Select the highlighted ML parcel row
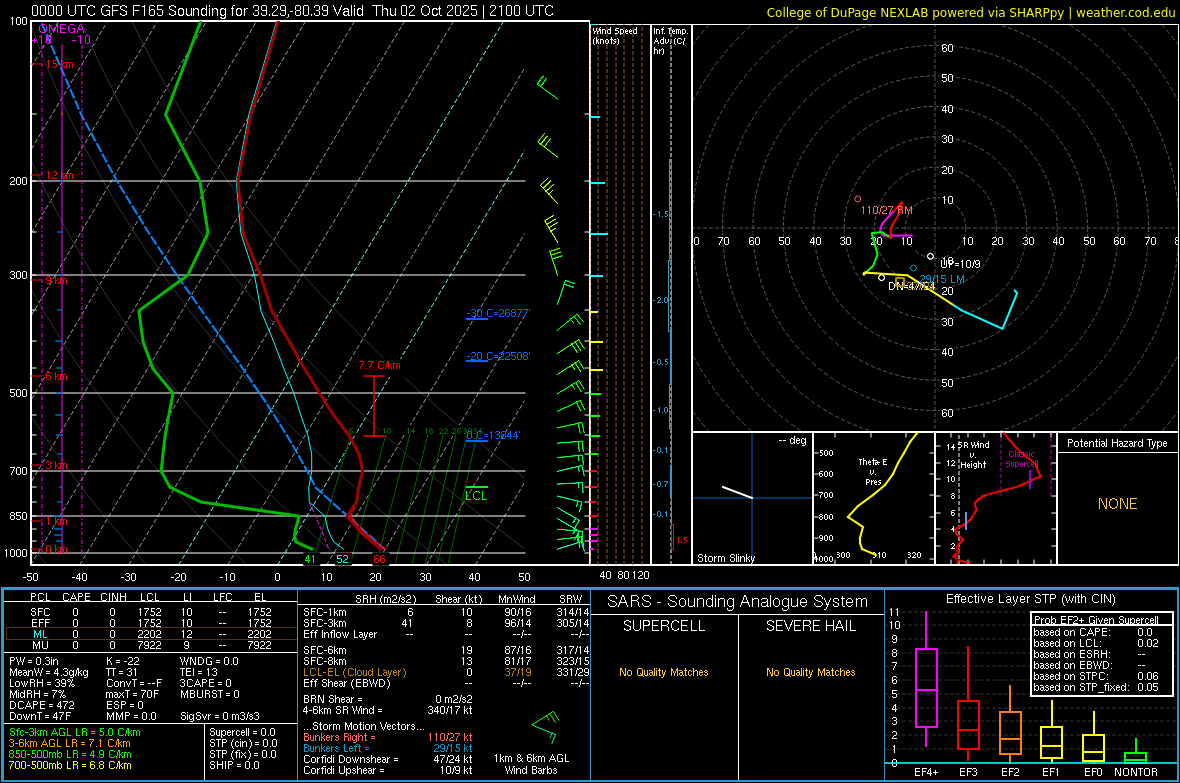The width and height of the screenshot is (1180, 783). [x=151, y=634]
